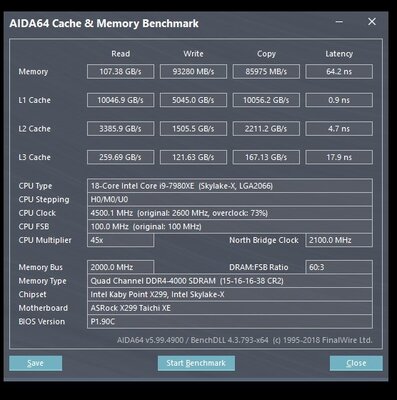Minimize the AIDA64 benchmark window
Image resolution: width=397 pixels, height=400 pixels.
tap(339, 22)
